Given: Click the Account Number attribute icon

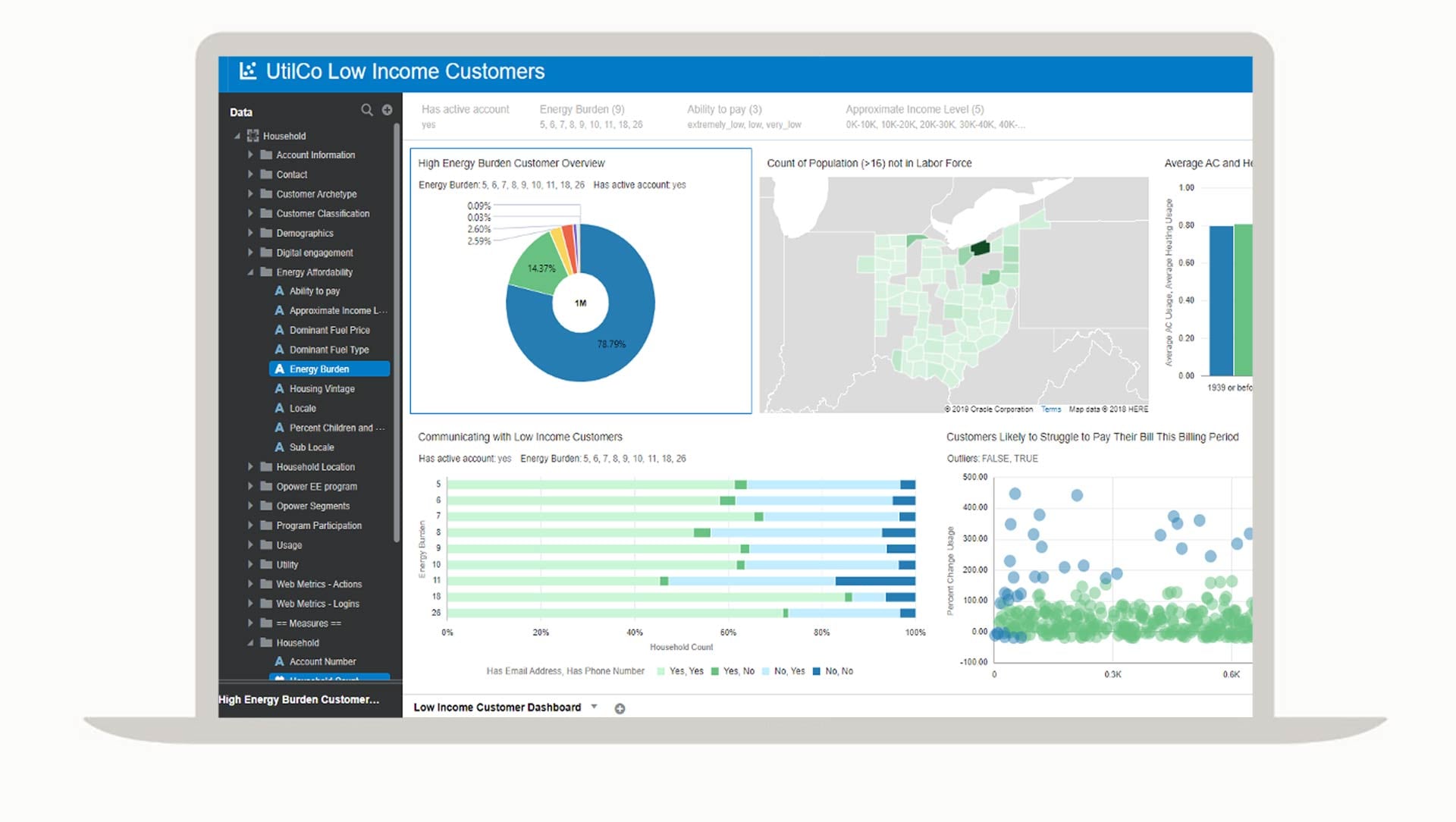Looking at the screenshot, I should coord(279,661).
